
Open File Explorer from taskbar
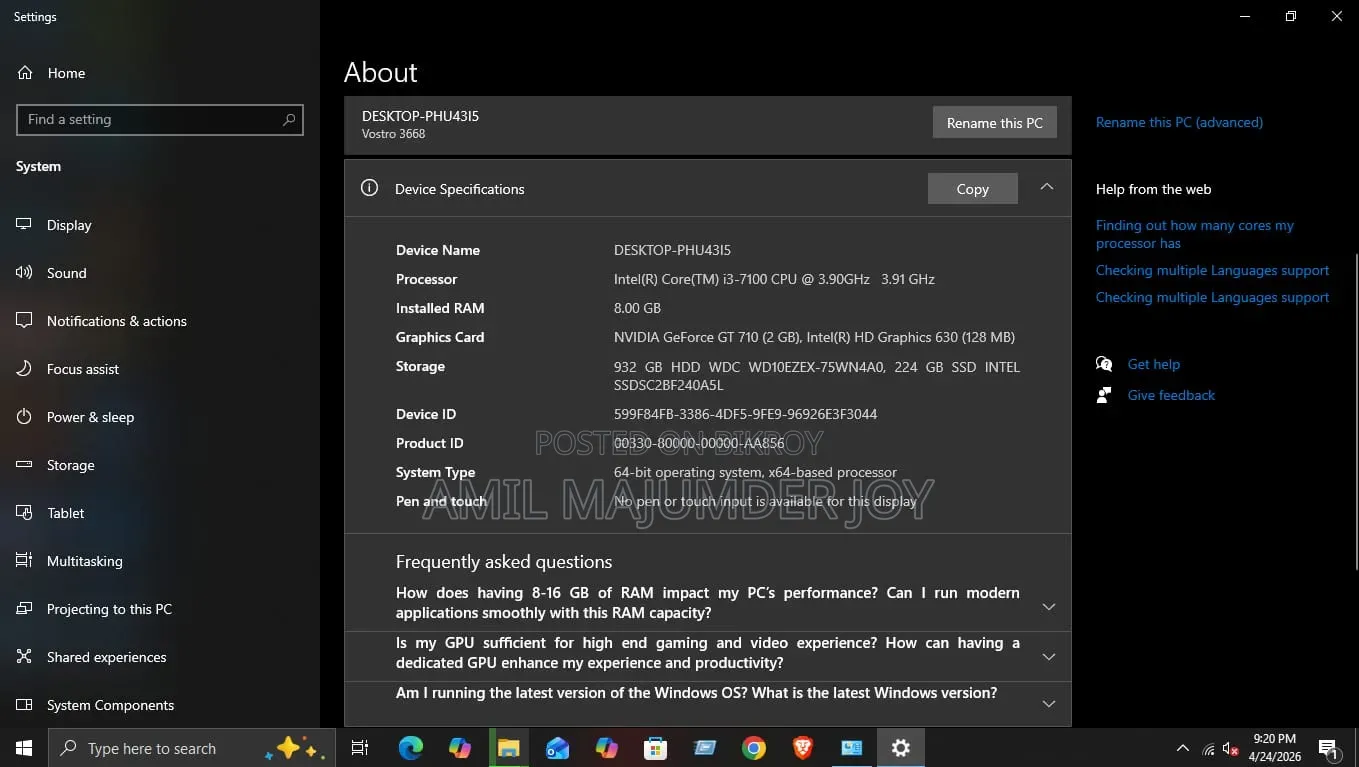(508, 748)
